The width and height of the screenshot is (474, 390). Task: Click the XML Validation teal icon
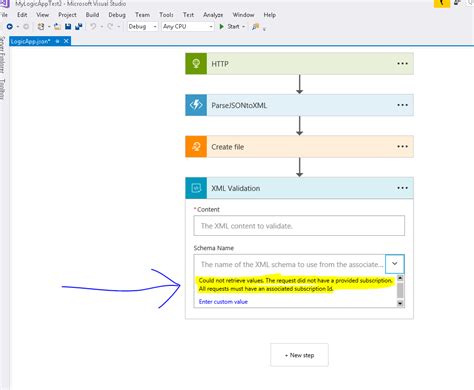(196, 188)
